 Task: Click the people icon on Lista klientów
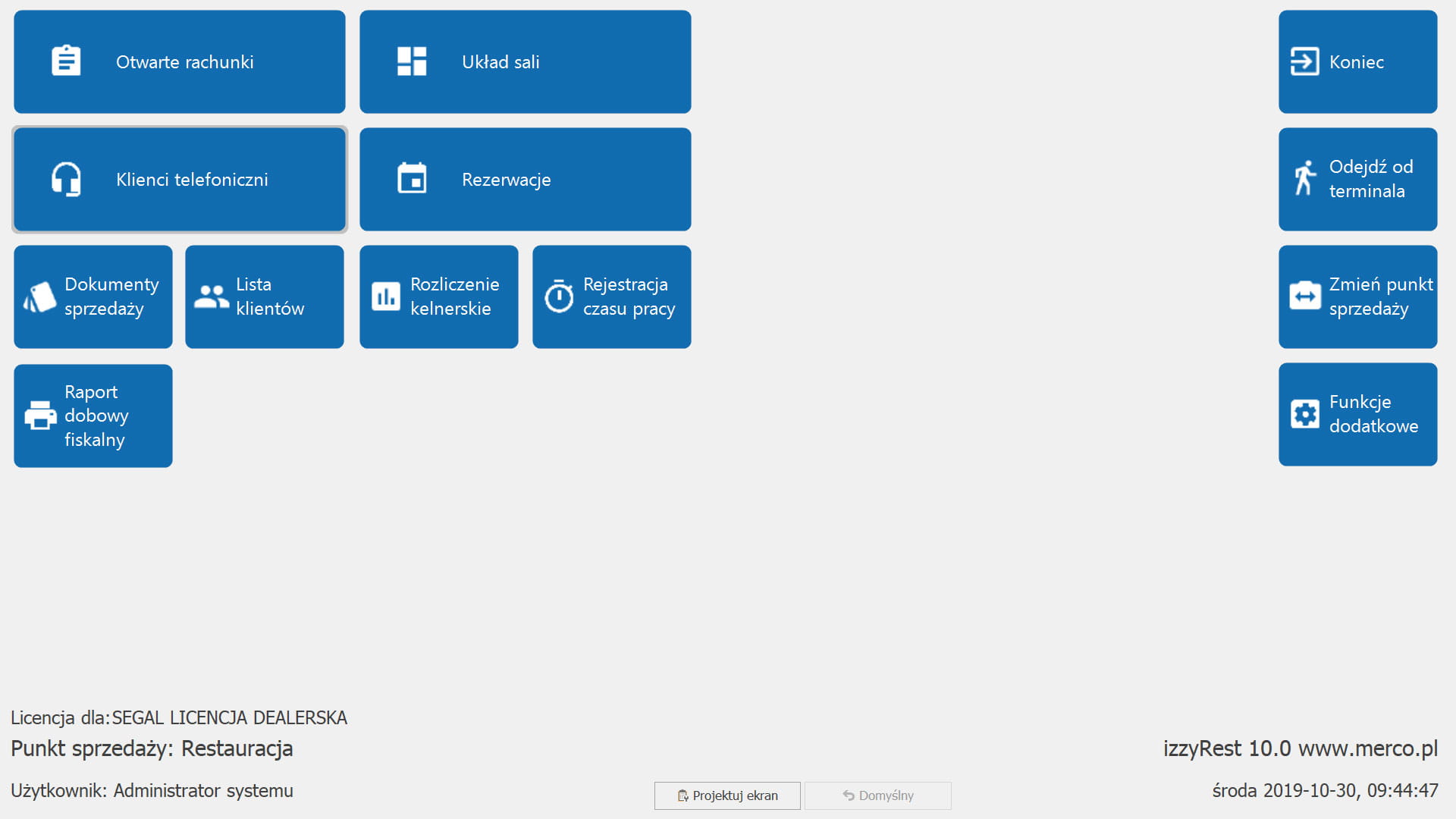(x=212, y=297)
